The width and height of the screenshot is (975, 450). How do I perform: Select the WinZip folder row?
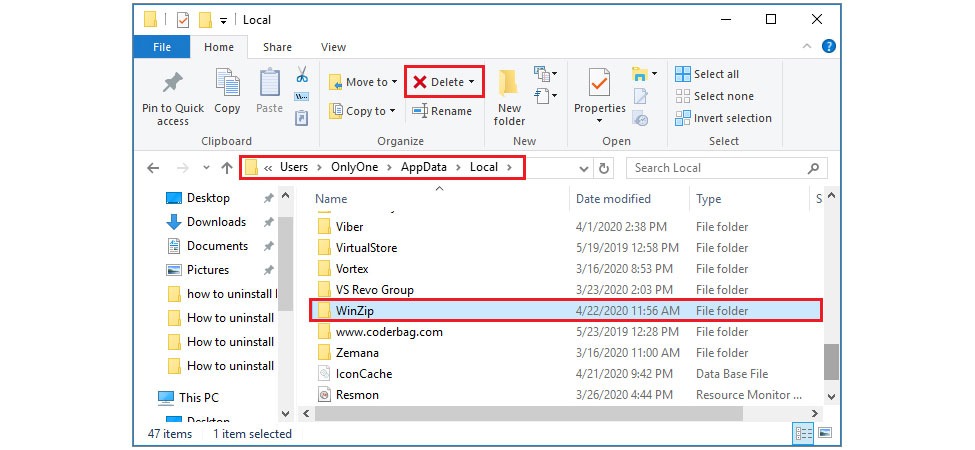coord(566,311)
